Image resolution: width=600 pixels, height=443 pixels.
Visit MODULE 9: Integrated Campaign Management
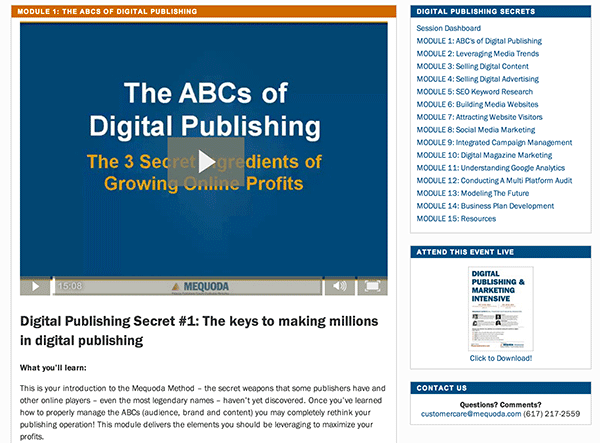[x=494, y=142]
